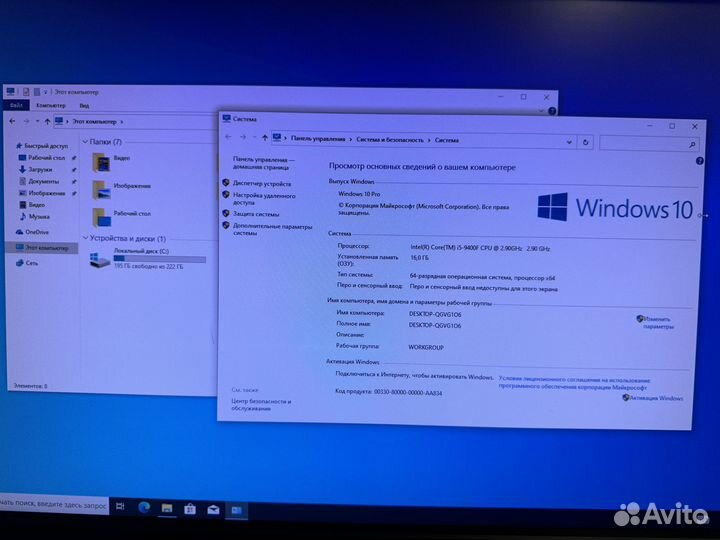Click '16,0 ГБ' installed memory value
720x540 pixels.
tap(419, 258)
